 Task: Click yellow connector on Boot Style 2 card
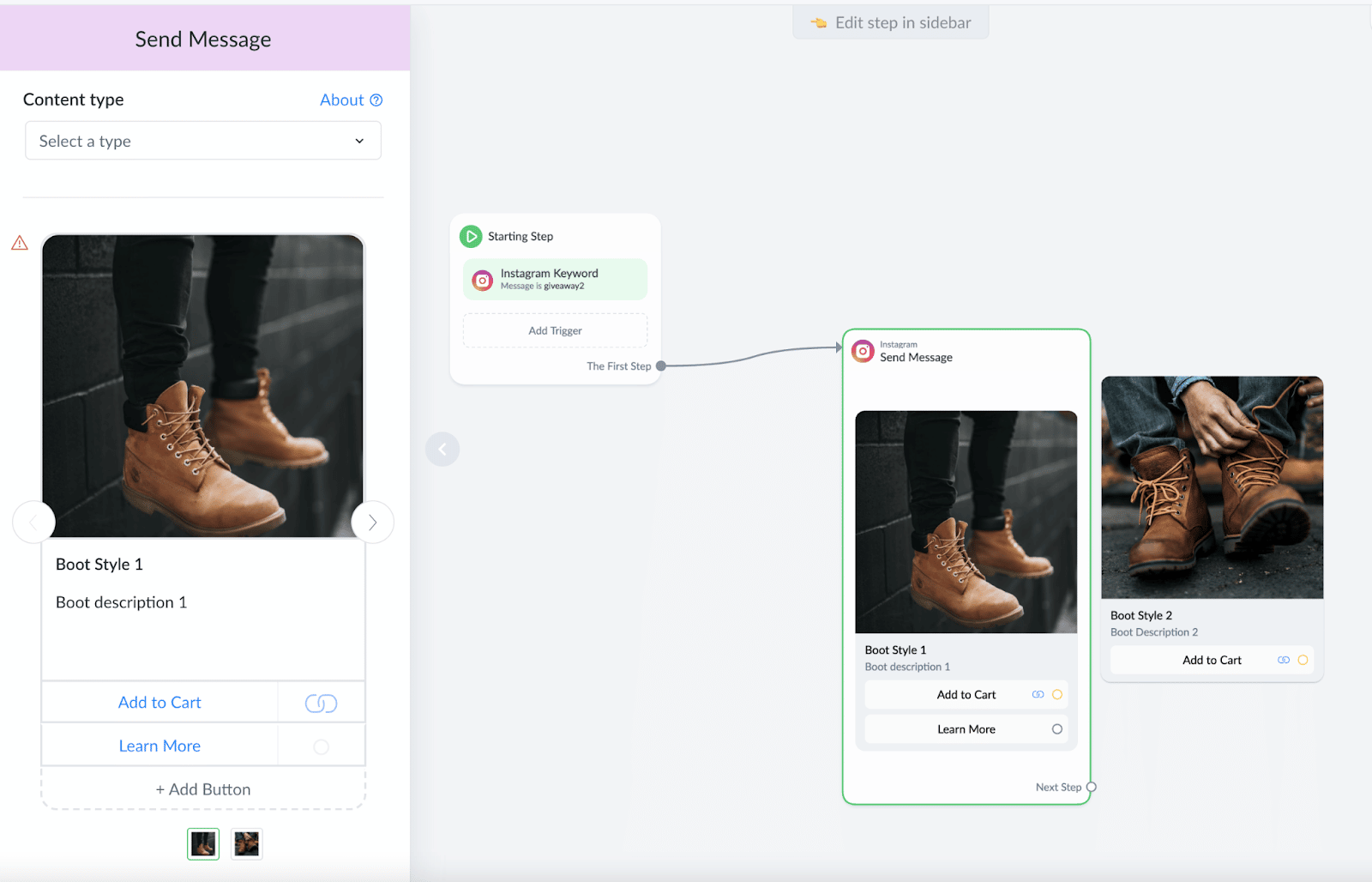point(1303,660)
